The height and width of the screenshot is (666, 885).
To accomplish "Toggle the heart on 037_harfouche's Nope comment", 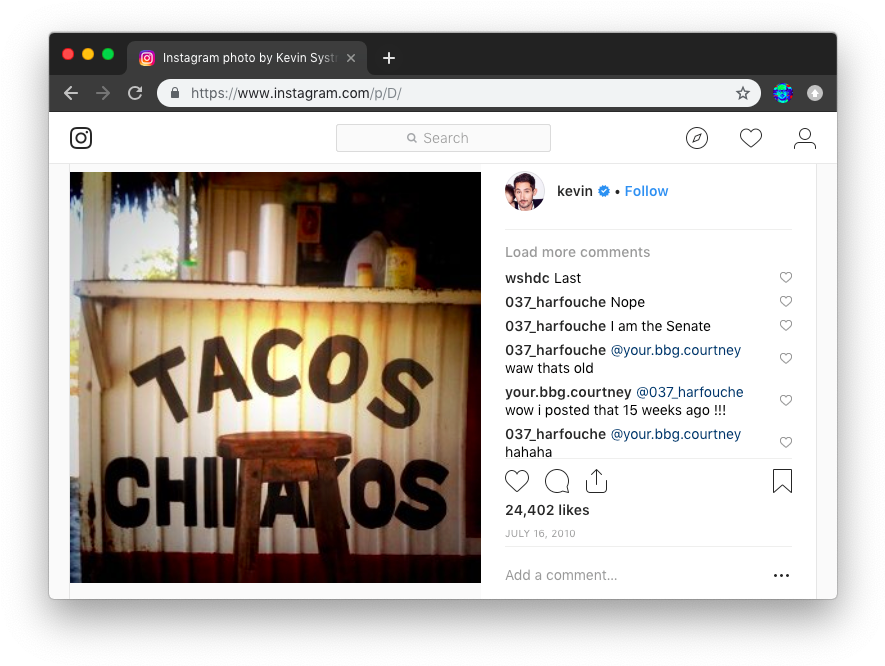I will pos(786,301).
